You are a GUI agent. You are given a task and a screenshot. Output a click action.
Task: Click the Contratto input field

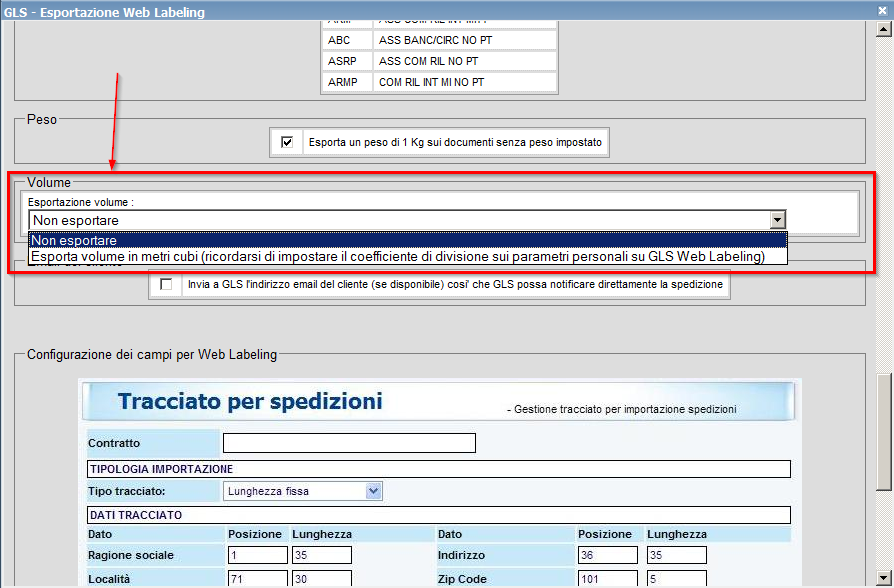(x=349, y=443)
